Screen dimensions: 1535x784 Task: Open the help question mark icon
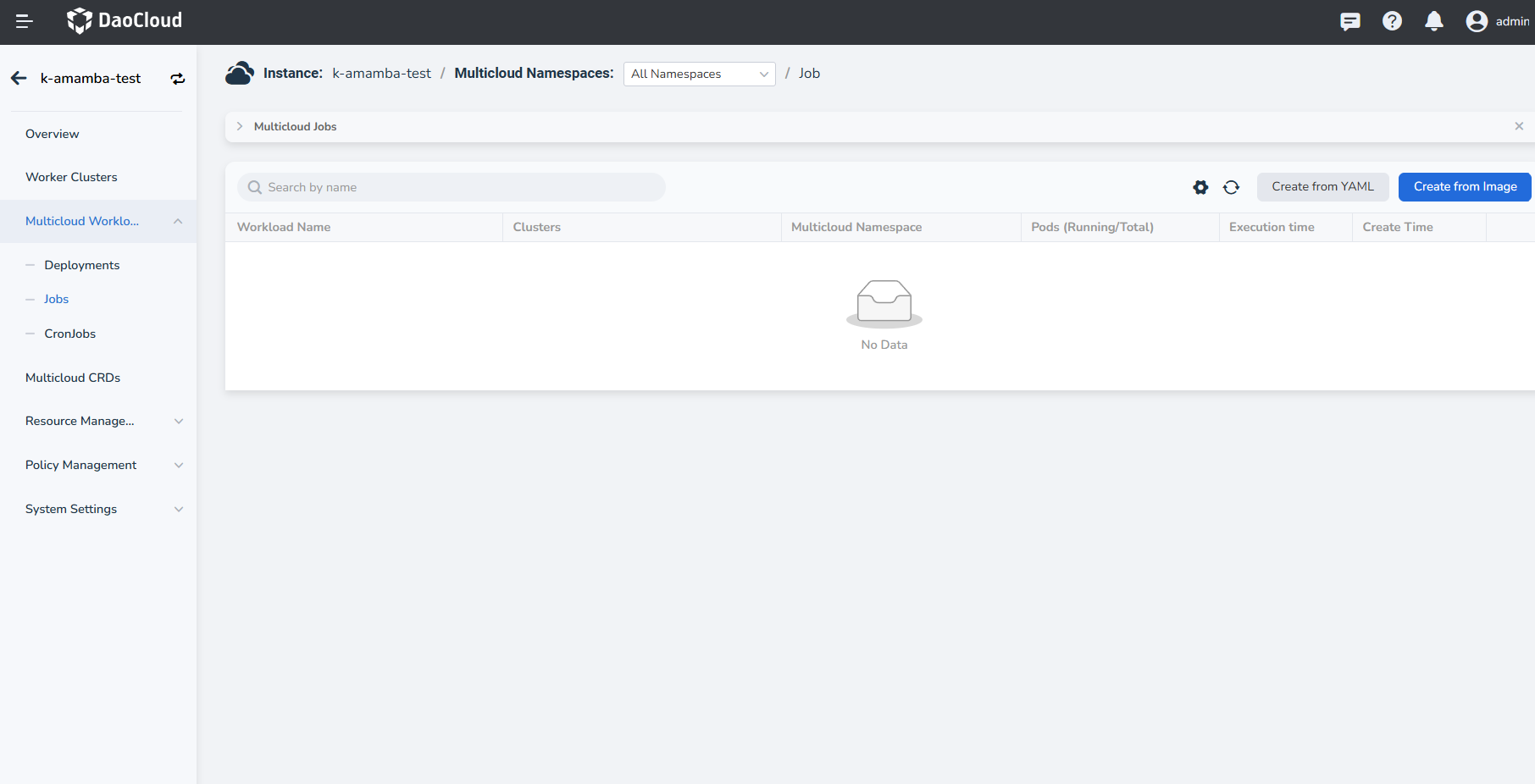coord(1392,21)
